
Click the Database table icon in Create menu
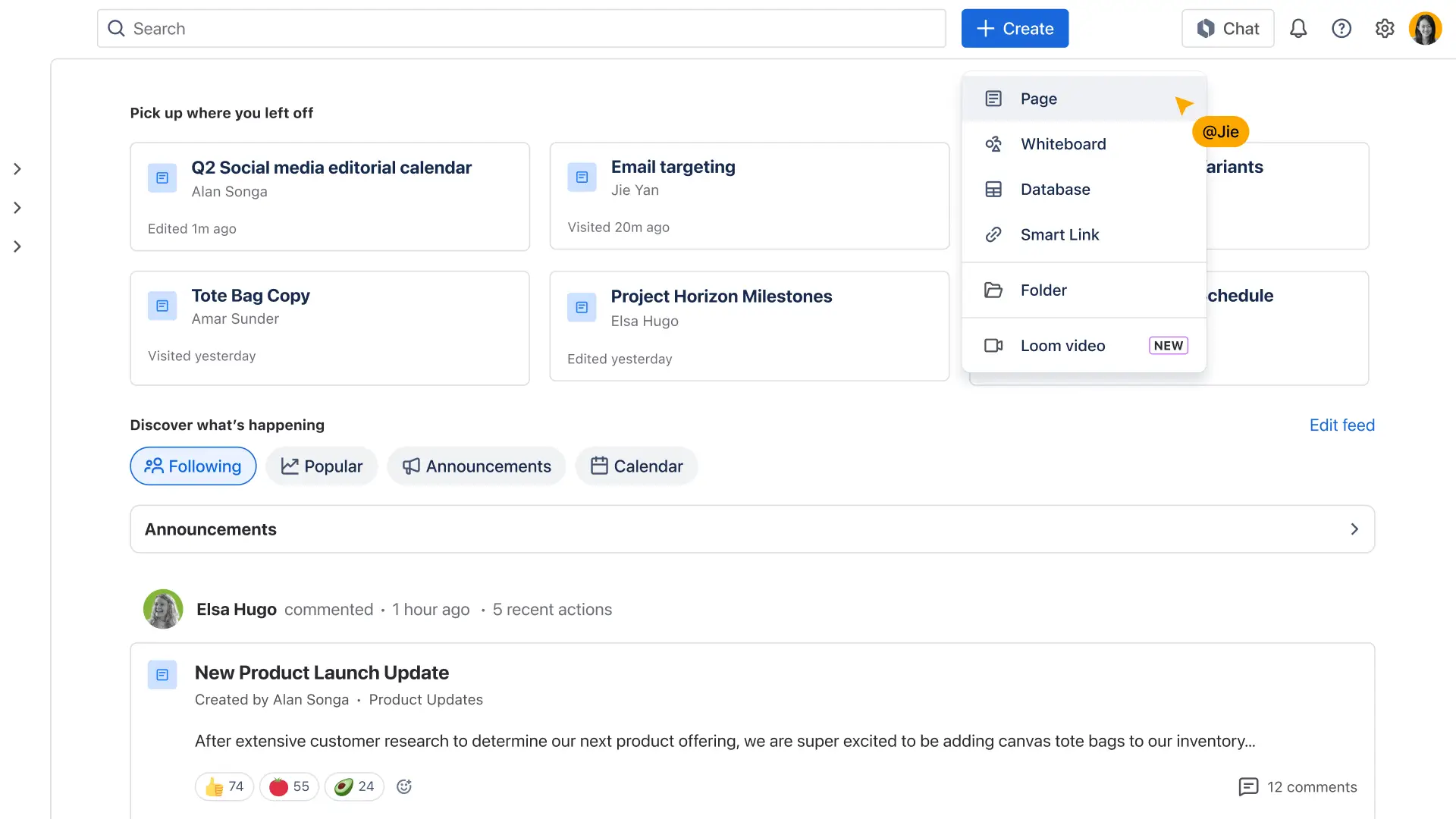click(x=993, y=190)
